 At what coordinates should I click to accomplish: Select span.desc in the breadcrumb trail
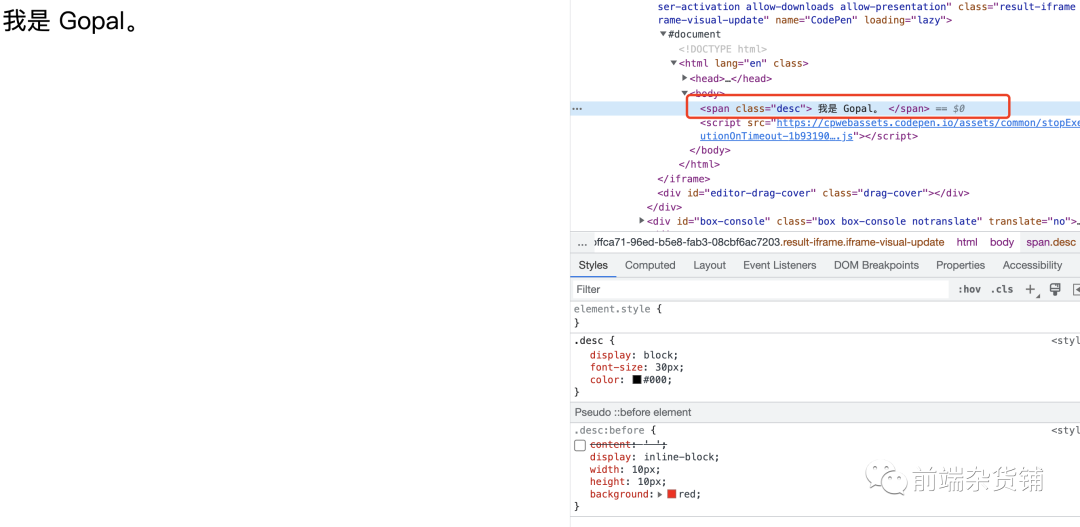click(x=1050, y=242)
